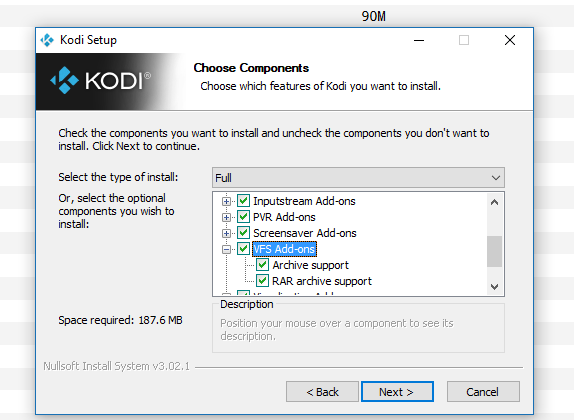Click the Next button
The width and height of the screenshot is (574, 420).
397,392
